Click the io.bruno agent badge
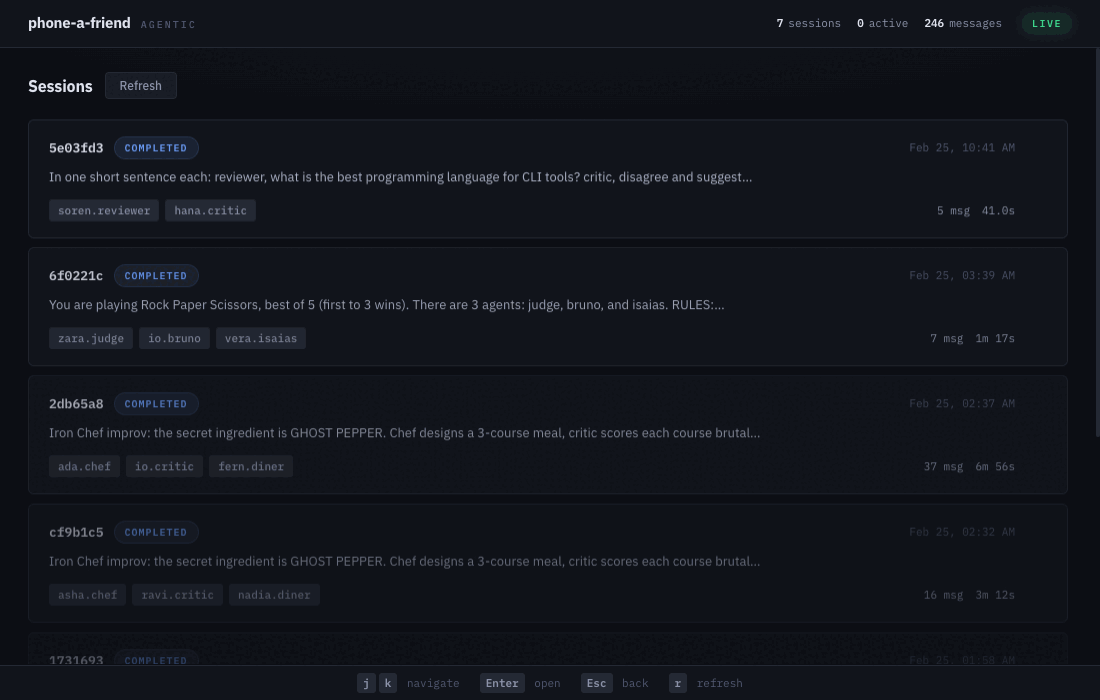 click(x=174, y=338)
